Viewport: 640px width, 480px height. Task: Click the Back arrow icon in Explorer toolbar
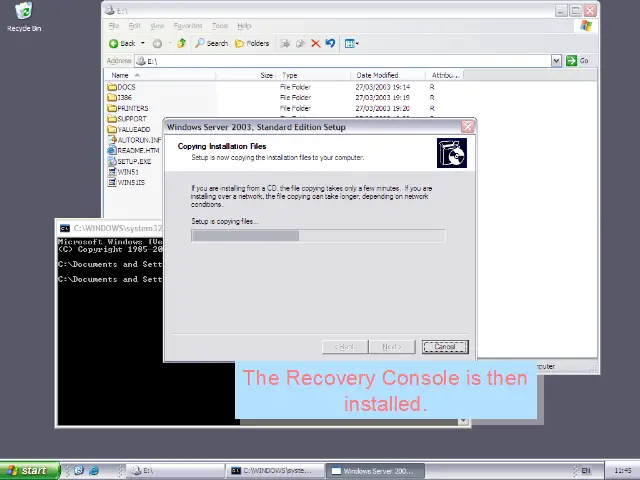113,43
